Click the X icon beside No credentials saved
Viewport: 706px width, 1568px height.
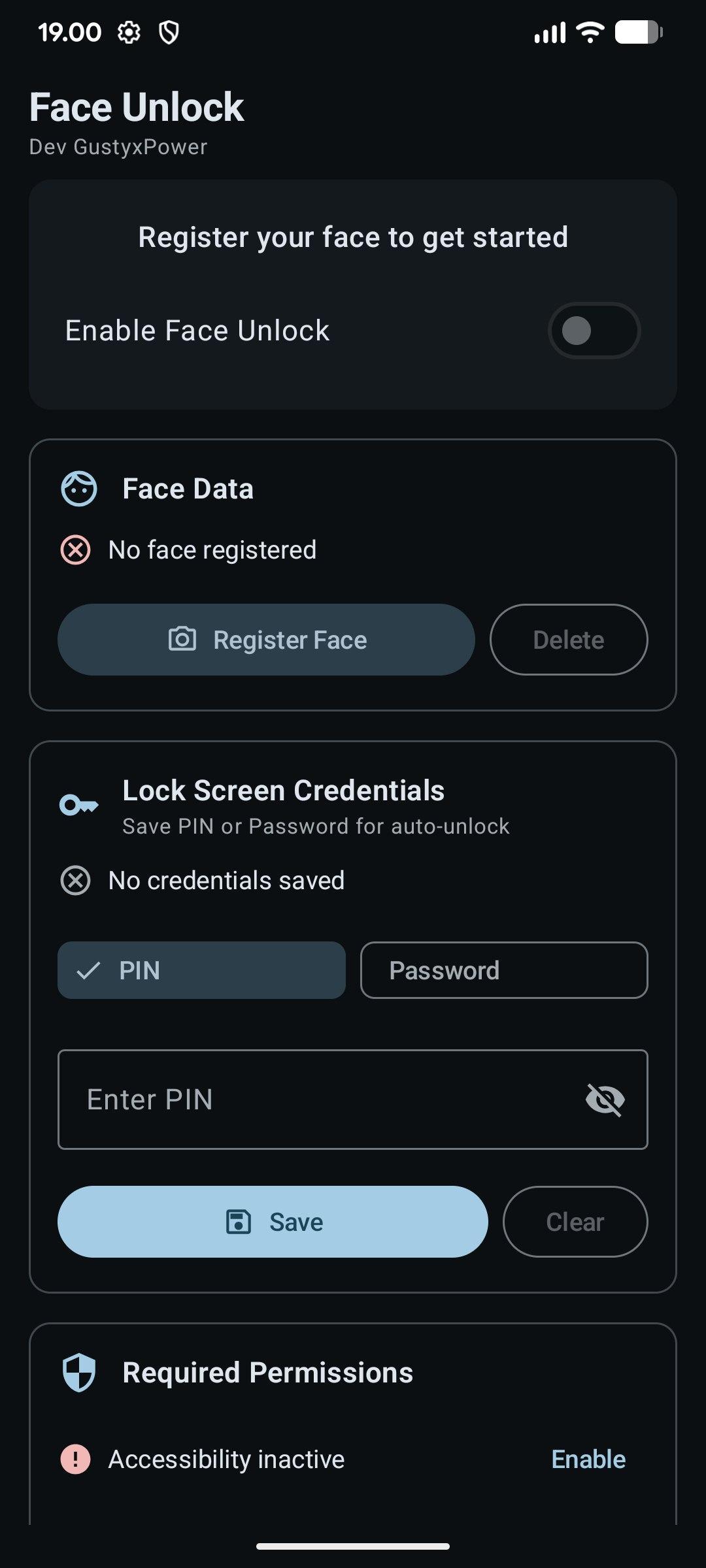76,881
